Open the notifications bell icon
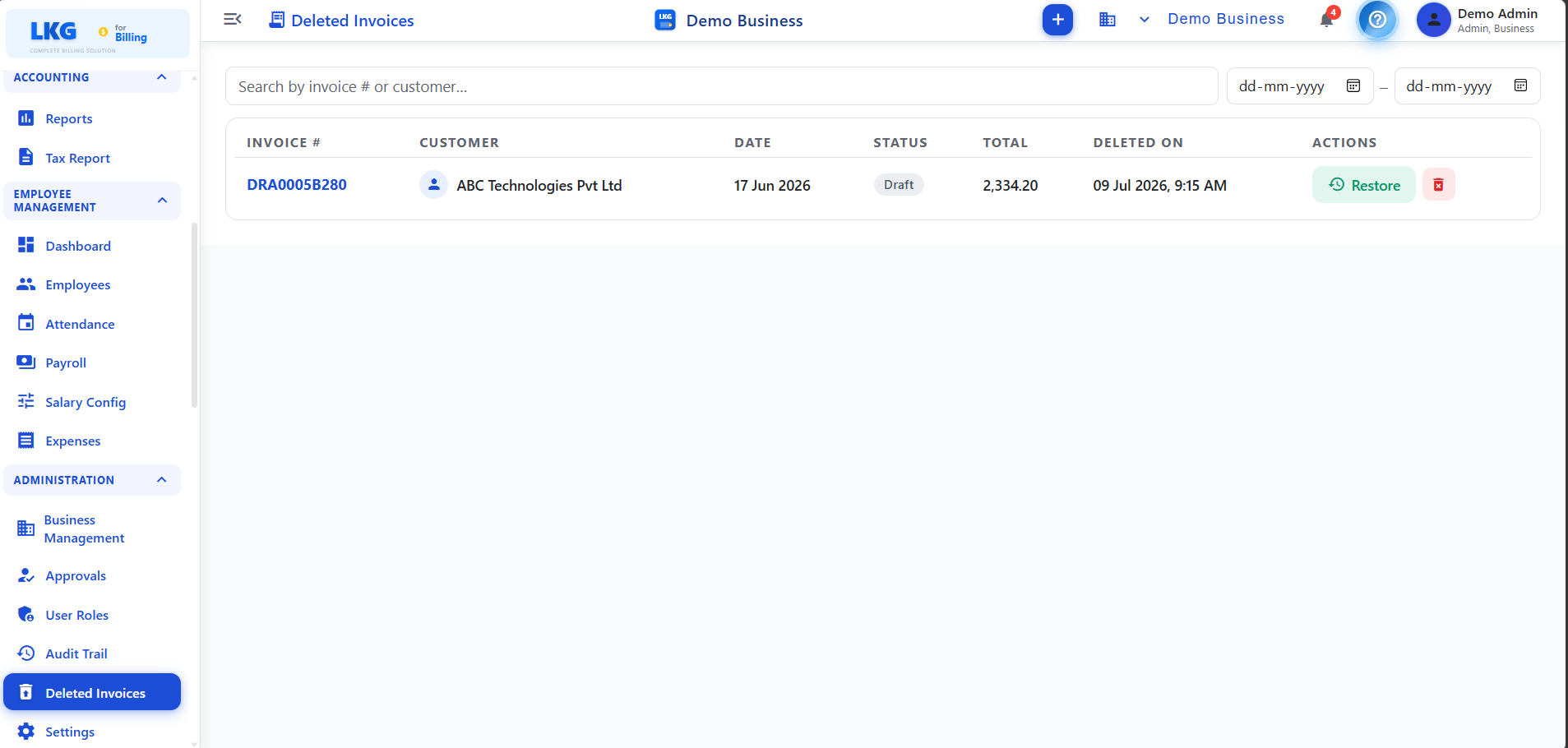 tap(1327, 19)
